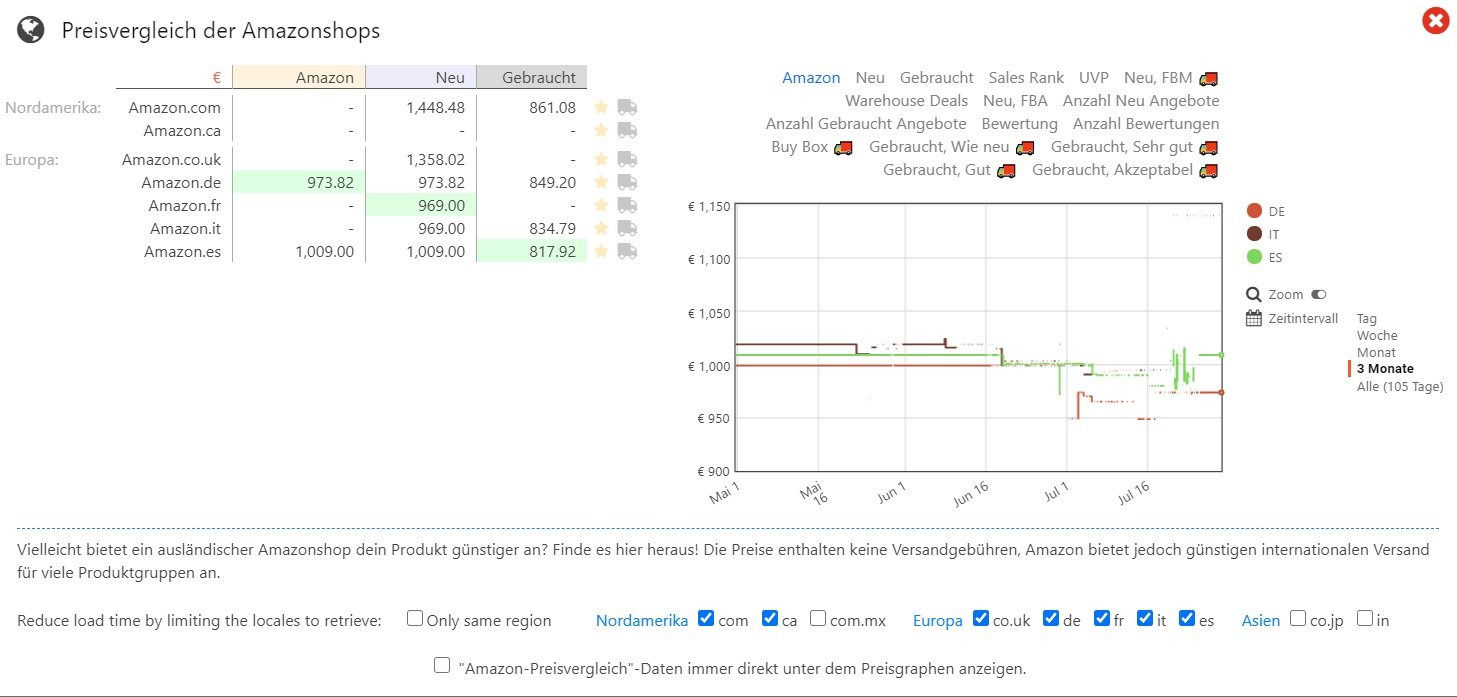Click the star icon in Amazon.es row
The image size is (1457, 697).
601,251
